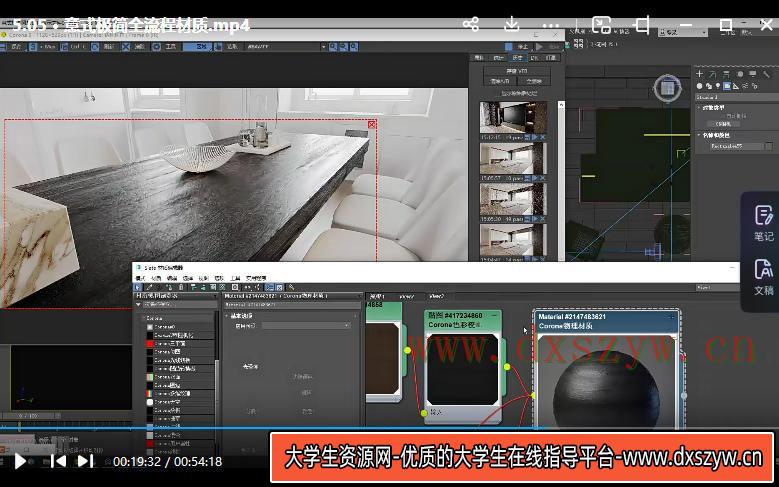This screenshot has width=779, height=487.
Task: Click the ViewCube in the 3ds Max viewport
Action: click(667, 88)
